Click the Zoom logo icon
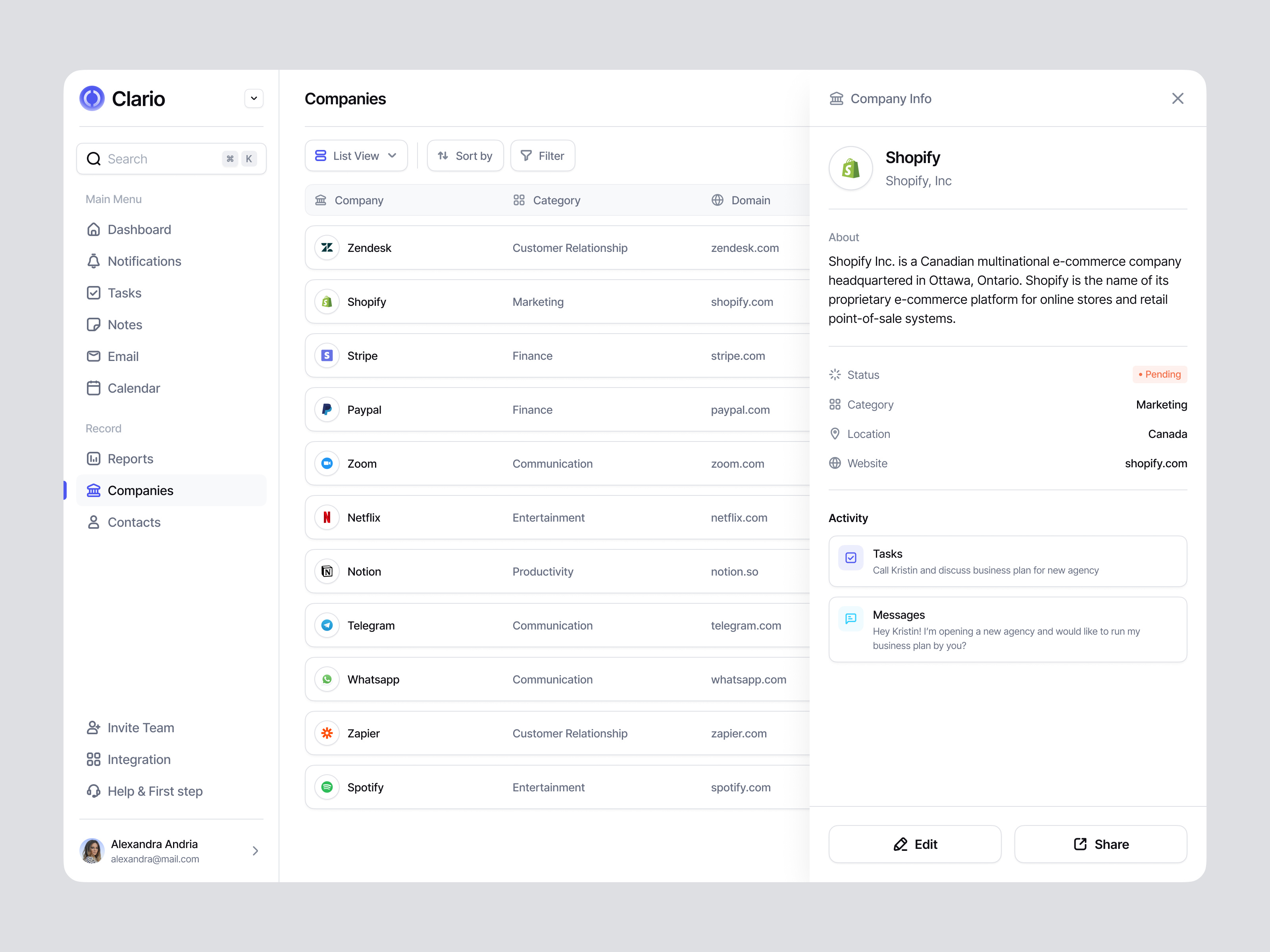 tap(327, 464)
